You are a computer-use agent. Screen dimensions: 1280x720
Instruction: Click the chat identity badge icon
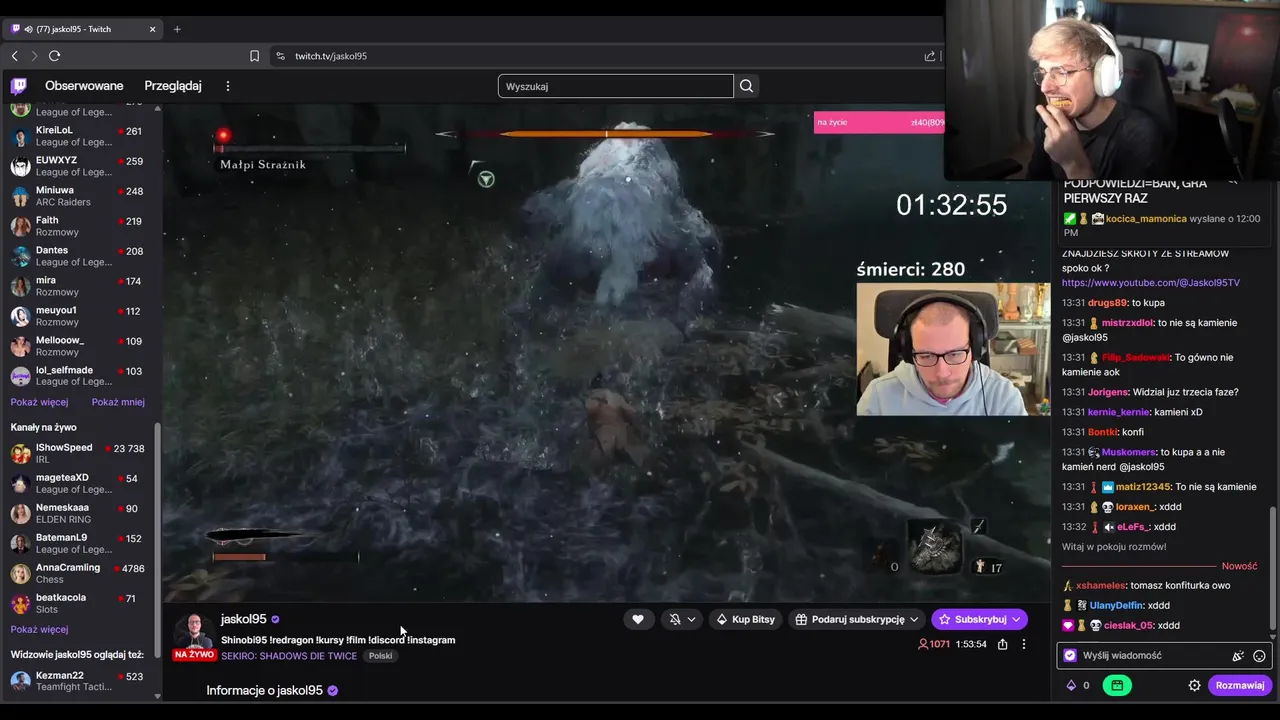point(1070,656)
